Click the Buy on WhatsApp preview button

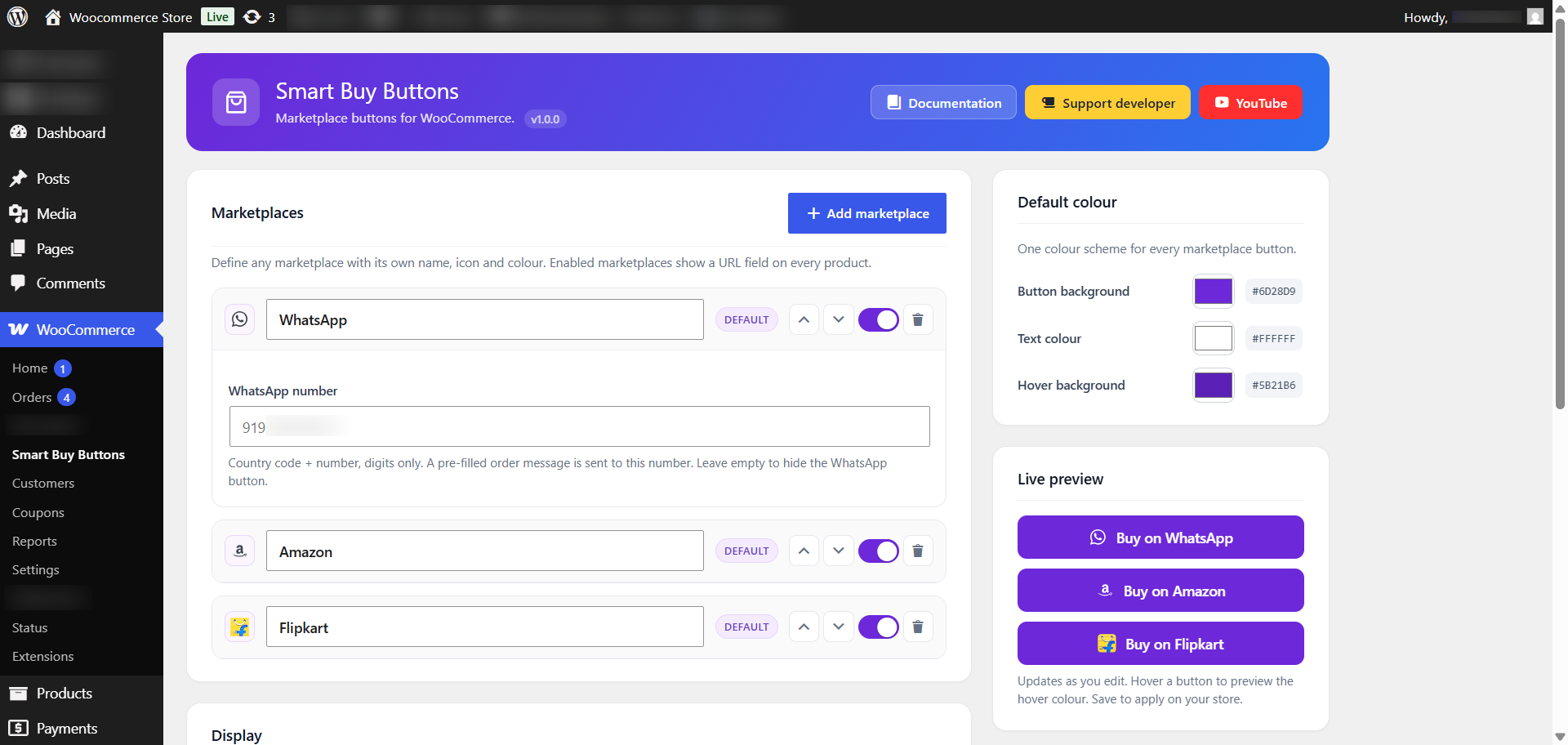tap(1160, 538)
